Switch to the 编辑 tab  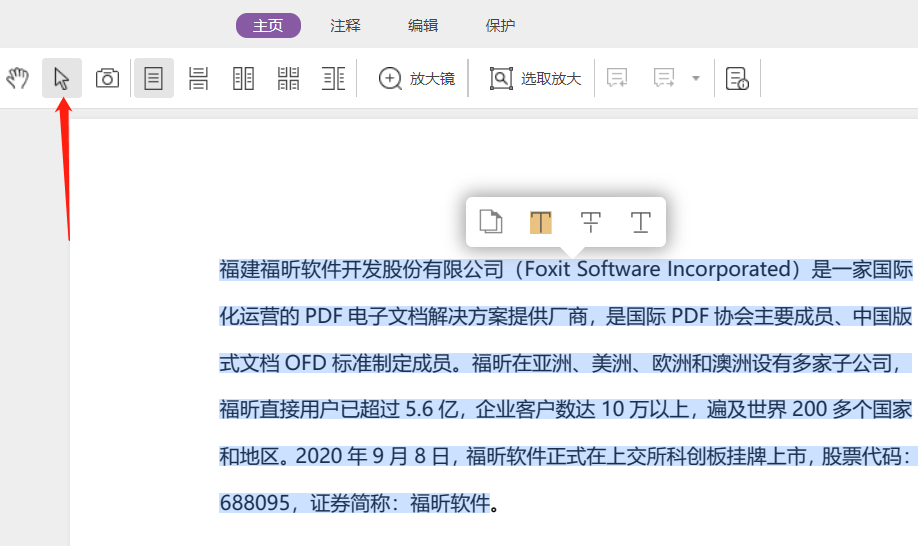(423, 25)
